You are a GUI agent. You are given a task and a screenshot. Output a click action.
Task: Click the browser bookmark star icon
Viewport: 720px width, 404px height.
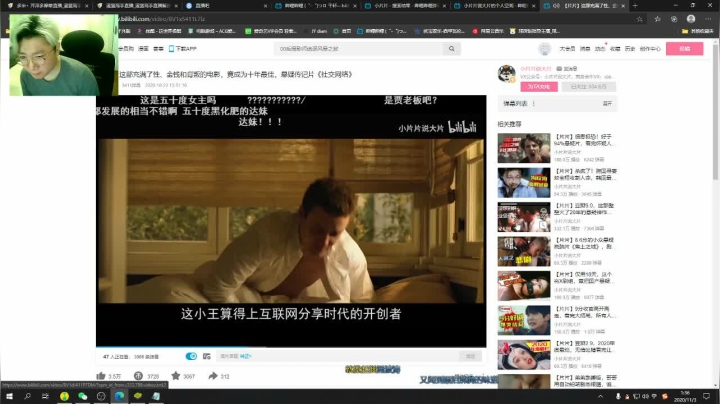pyautogui.click(x=639, y=19)
